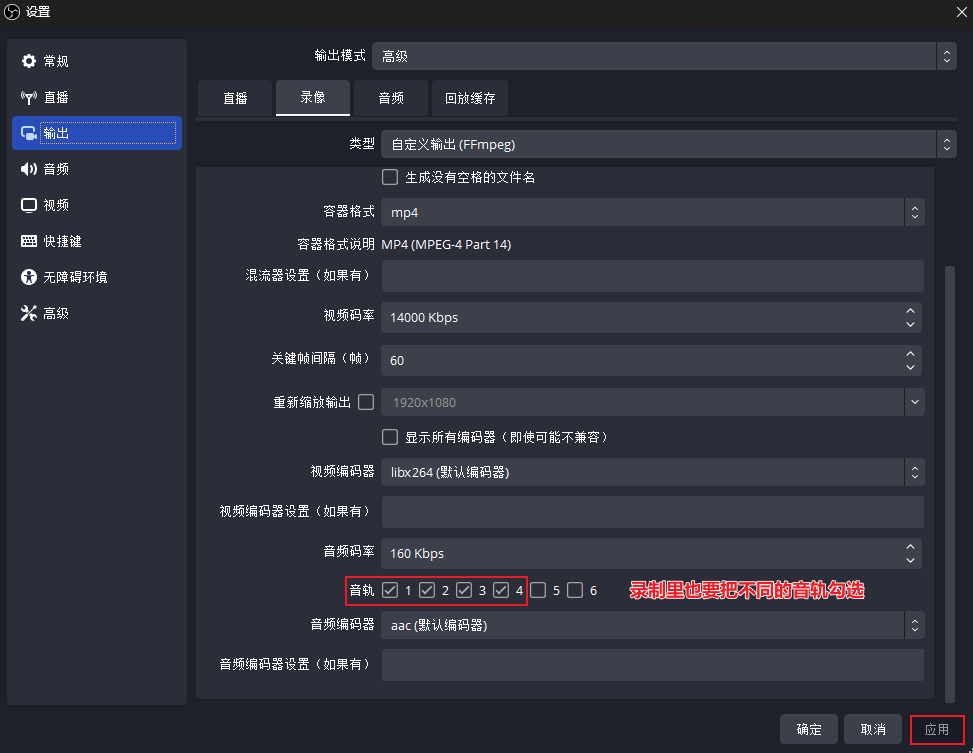
Task: Enable 生成没有空格的文件名 checkbox
Action: pyautogui.click(x=390, y=176)
